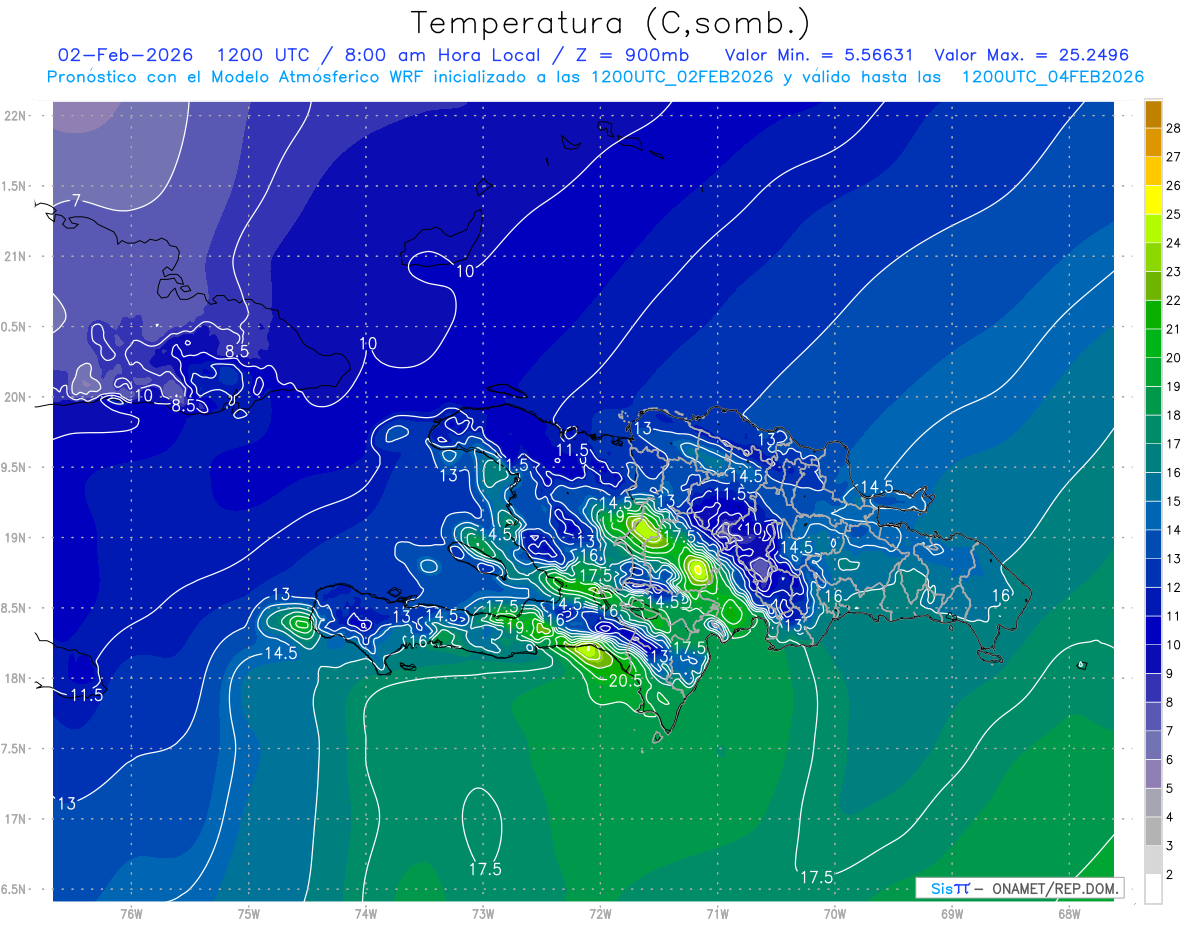Click the 22N latitude axis label
Viewport: 1200px width, 927px height.
point(16,116)
